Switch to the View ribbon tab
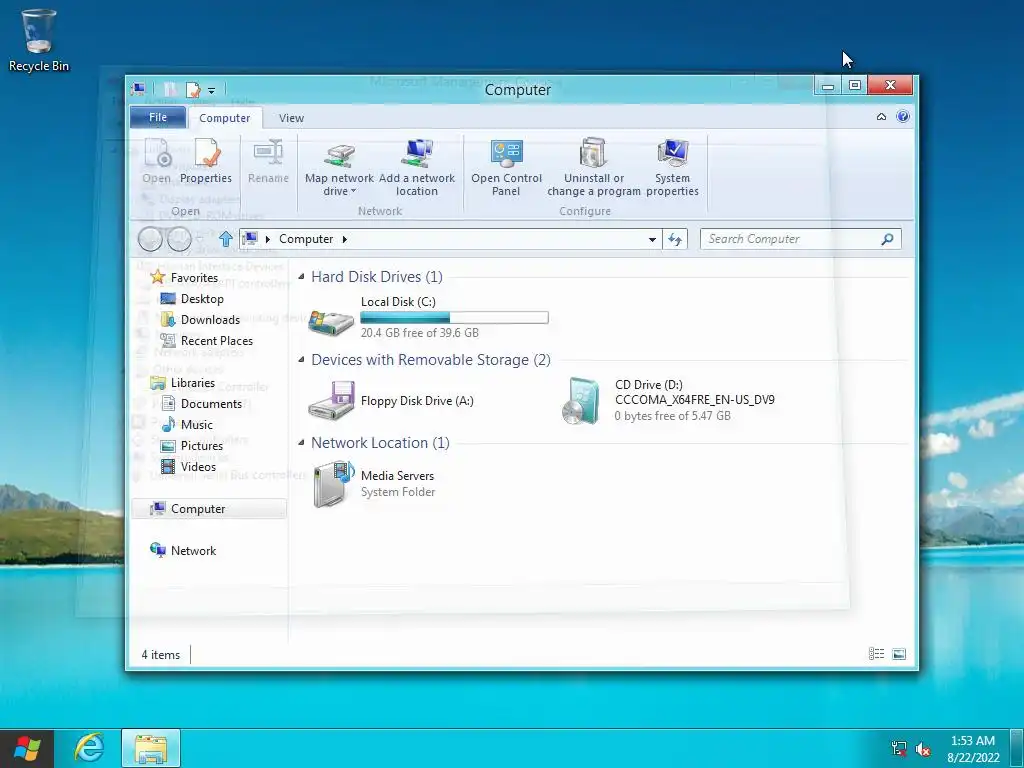This screenshot has width=1024, height=768. [x=291, y=118]
